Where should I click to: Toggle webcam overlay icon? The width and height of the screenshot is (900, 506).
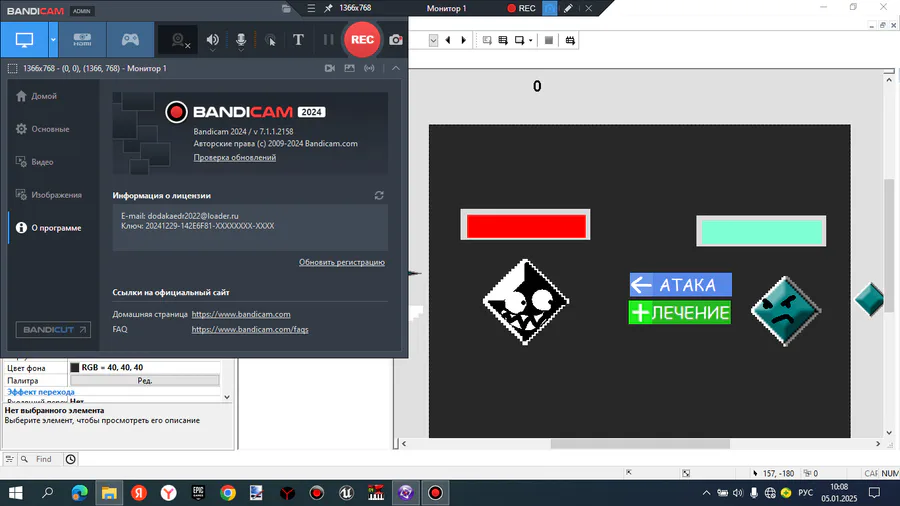179,40
